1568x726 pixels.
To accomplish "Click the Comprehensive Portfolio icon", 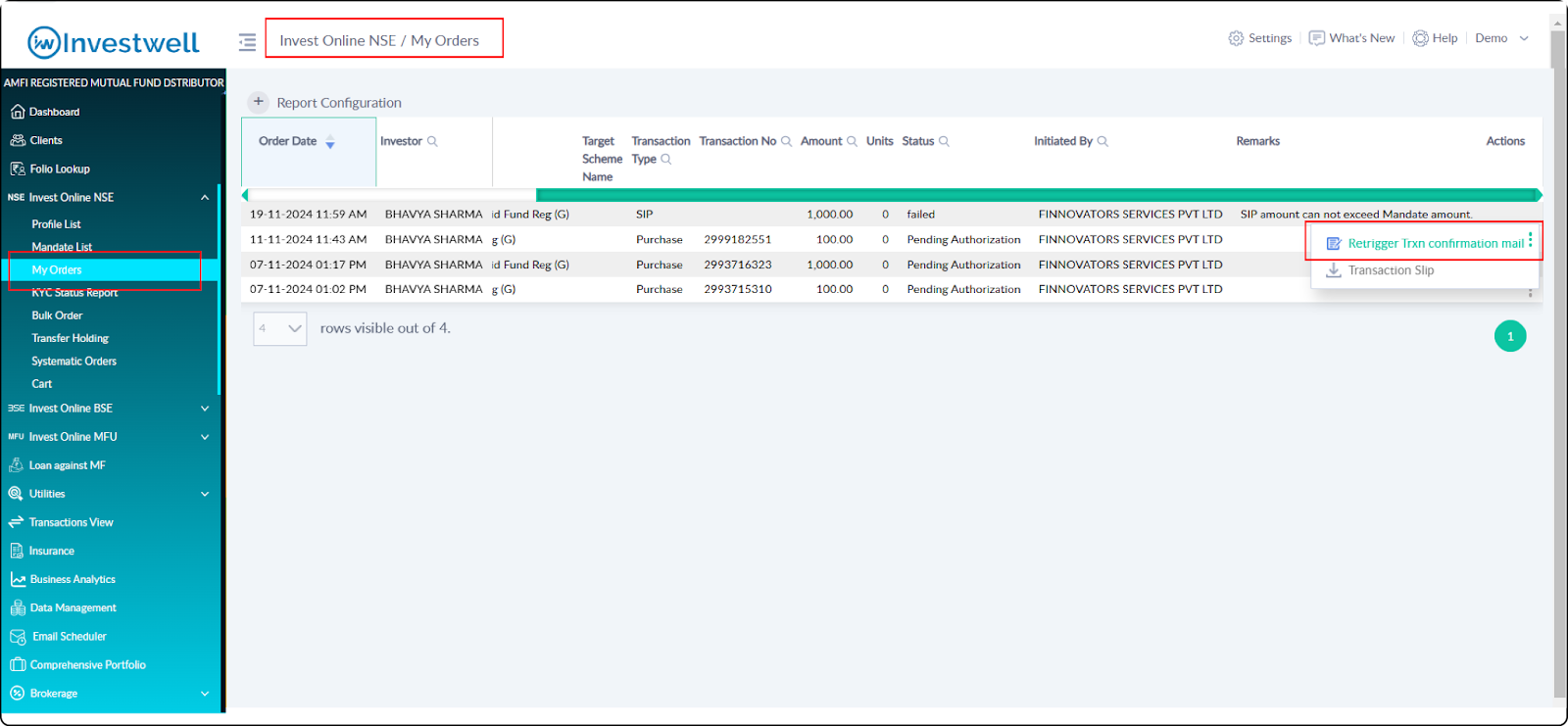I will pyautogui.click(x=18, y=665).
